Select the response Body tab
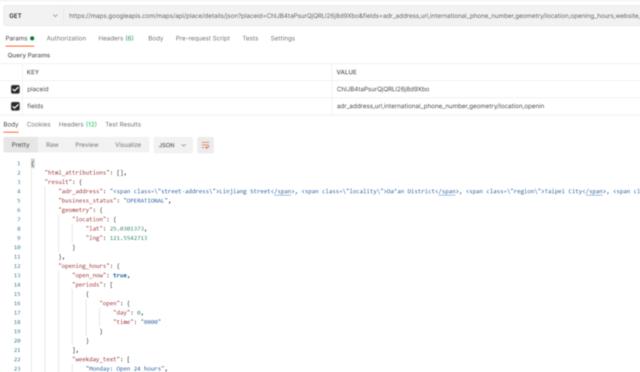 pyautogui.click(x=11, y=125)
